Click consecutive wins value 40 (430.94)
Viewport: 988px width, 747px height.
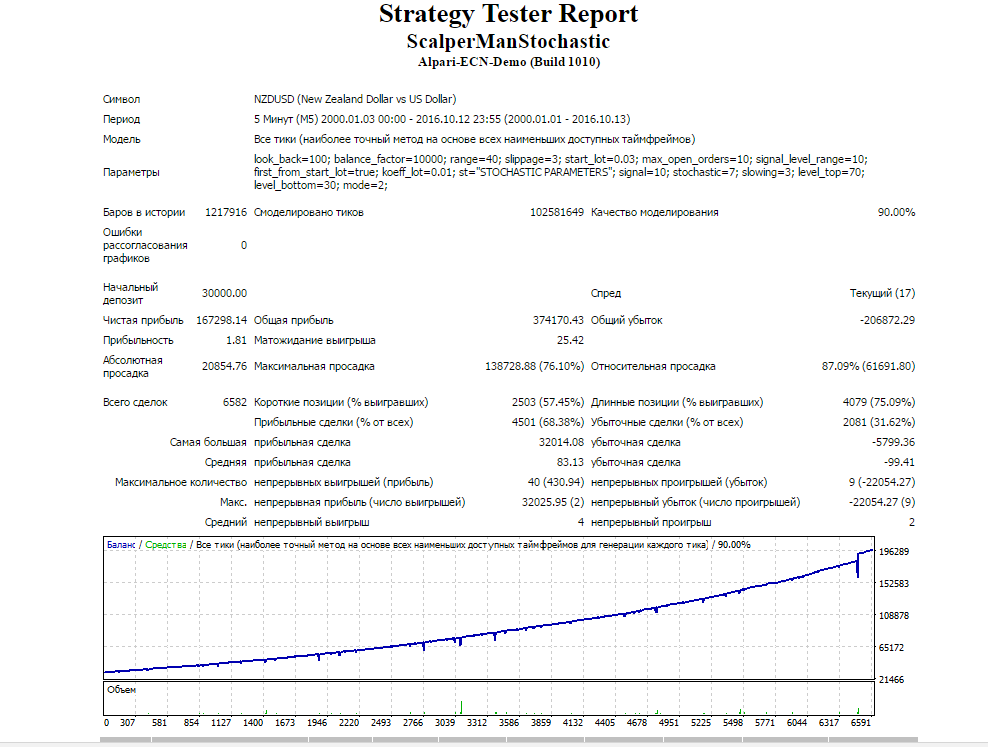[x=556, y=482]
